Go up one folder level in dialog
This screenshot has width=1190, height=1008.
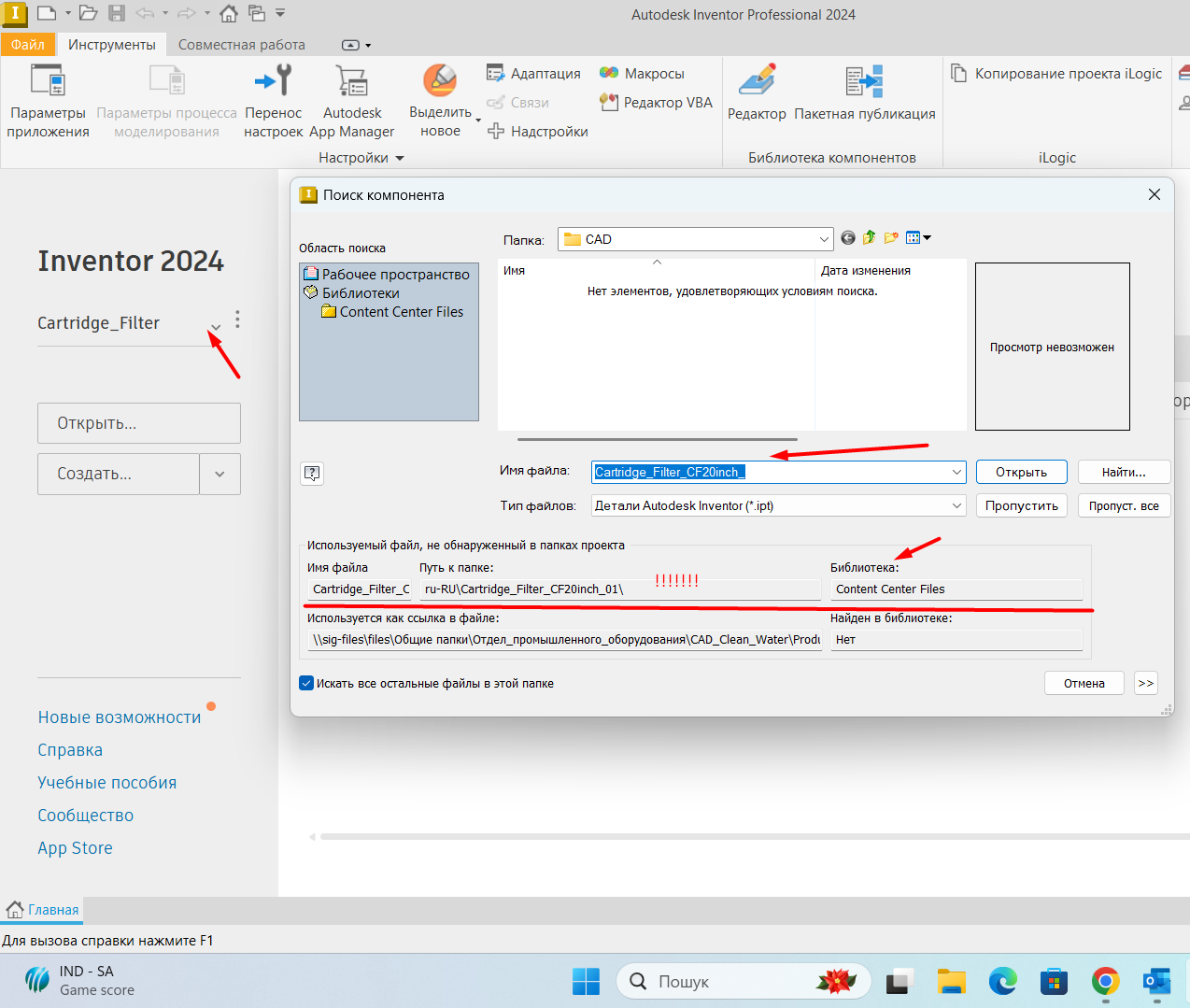pos(870,238)
